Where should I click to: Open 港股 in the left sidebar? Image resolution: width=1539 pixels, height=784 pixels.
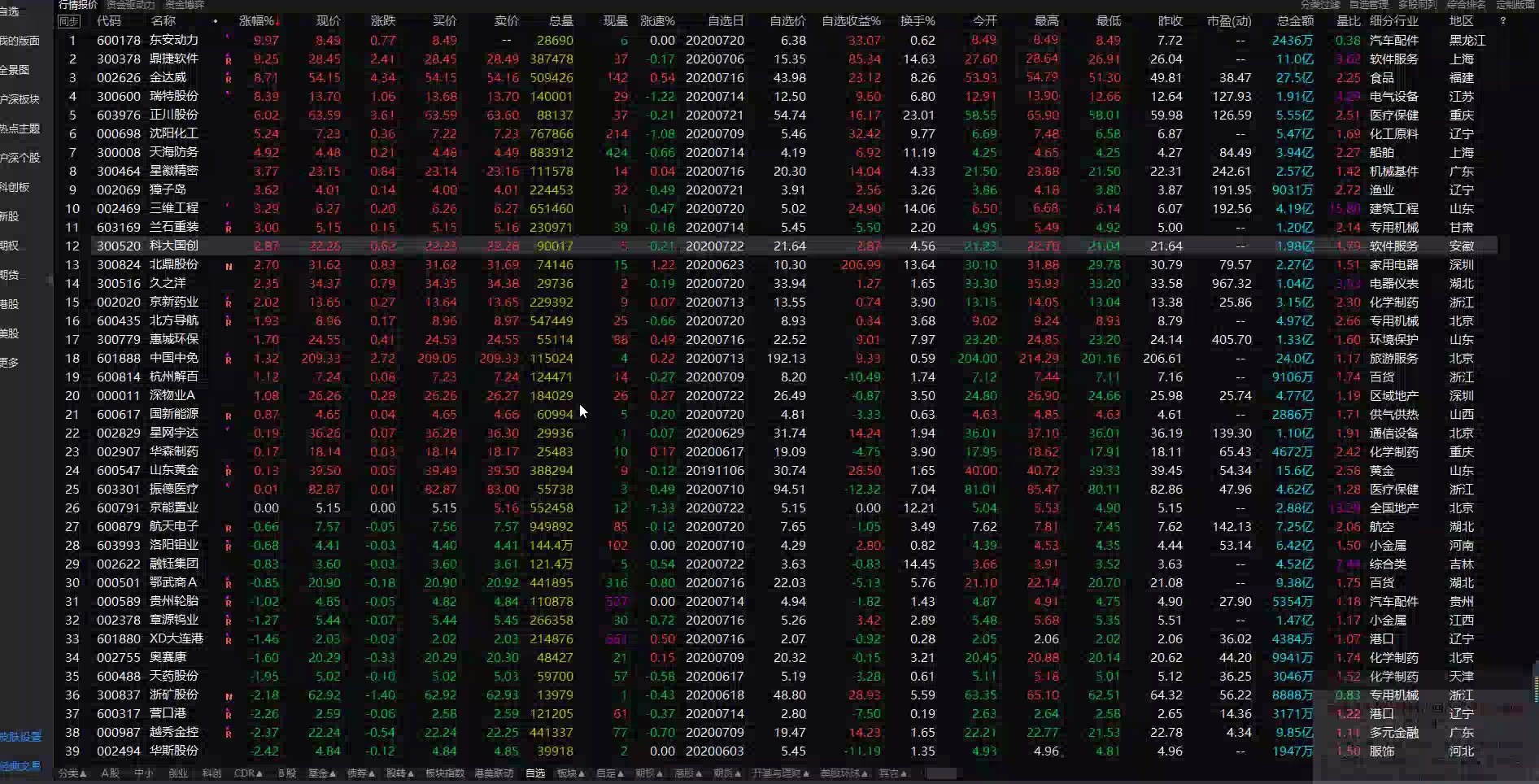10,304
